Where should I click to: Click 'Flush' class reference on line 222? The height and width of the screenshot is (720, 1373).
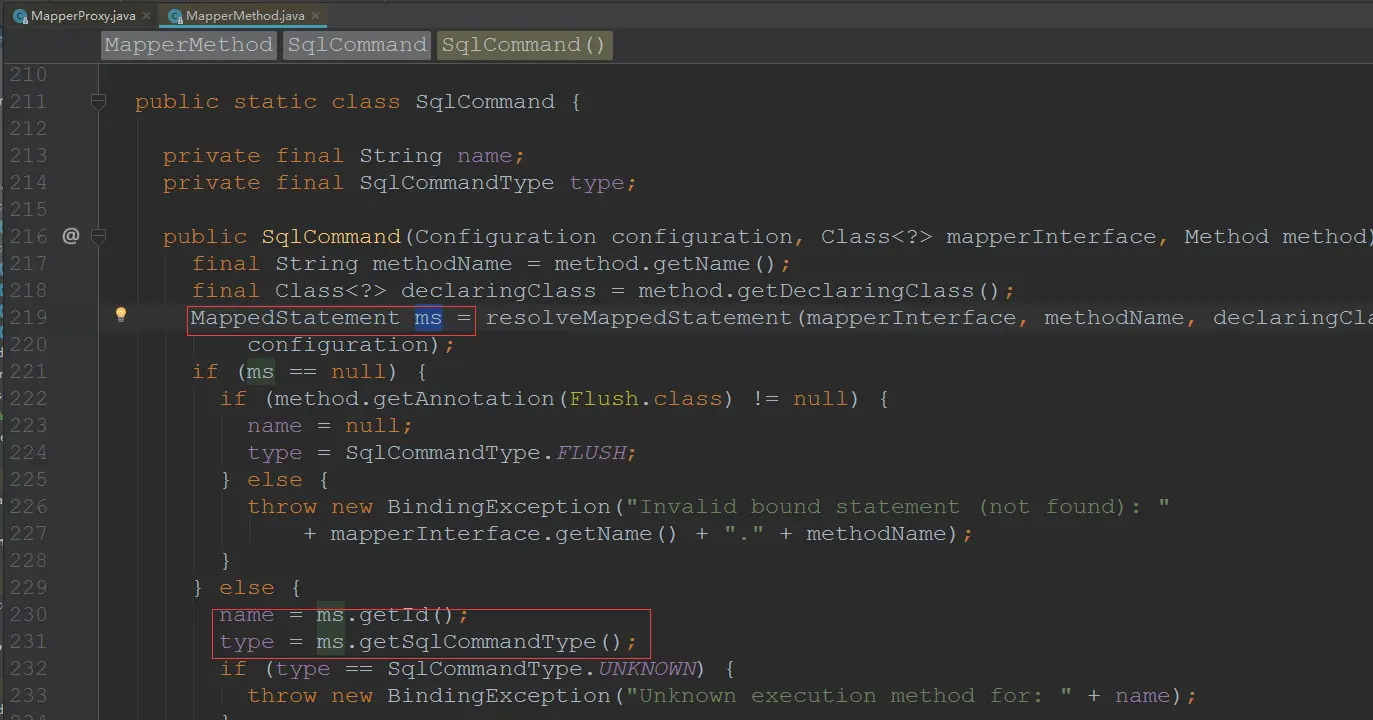click(604, 398)
